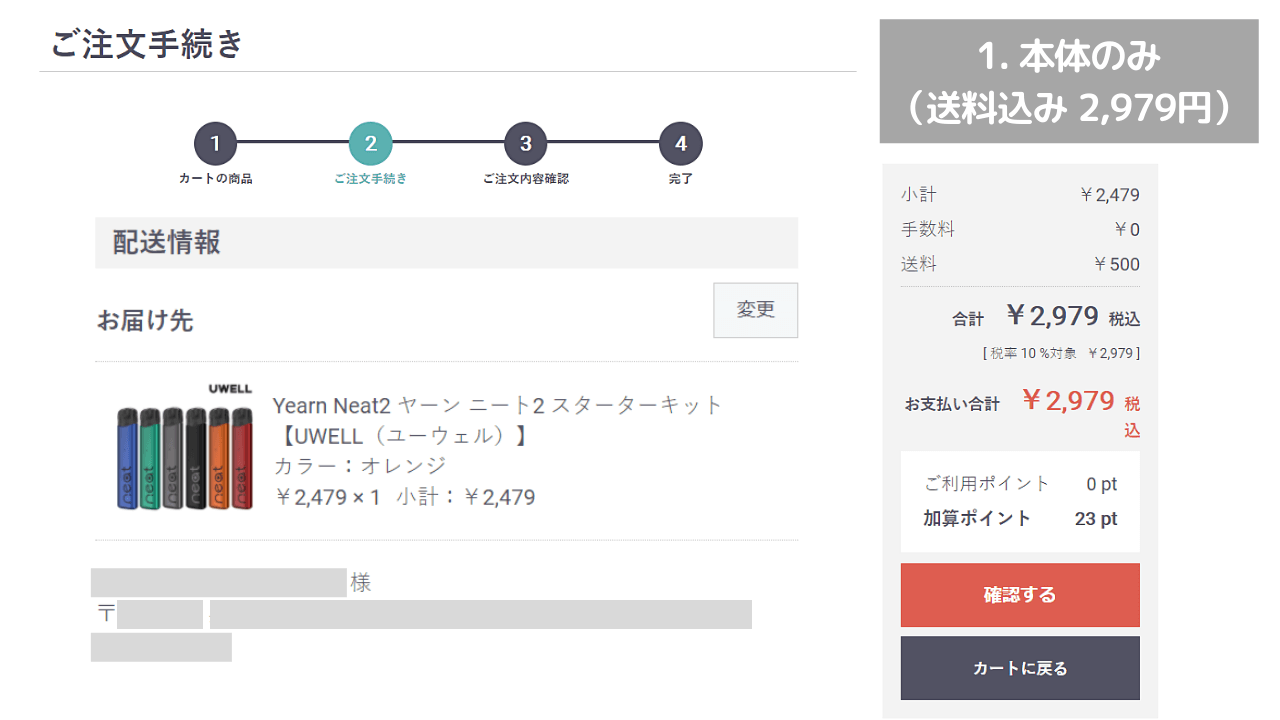Click the 加算ポイント 23 pt row

click(x=1020, y=518)
